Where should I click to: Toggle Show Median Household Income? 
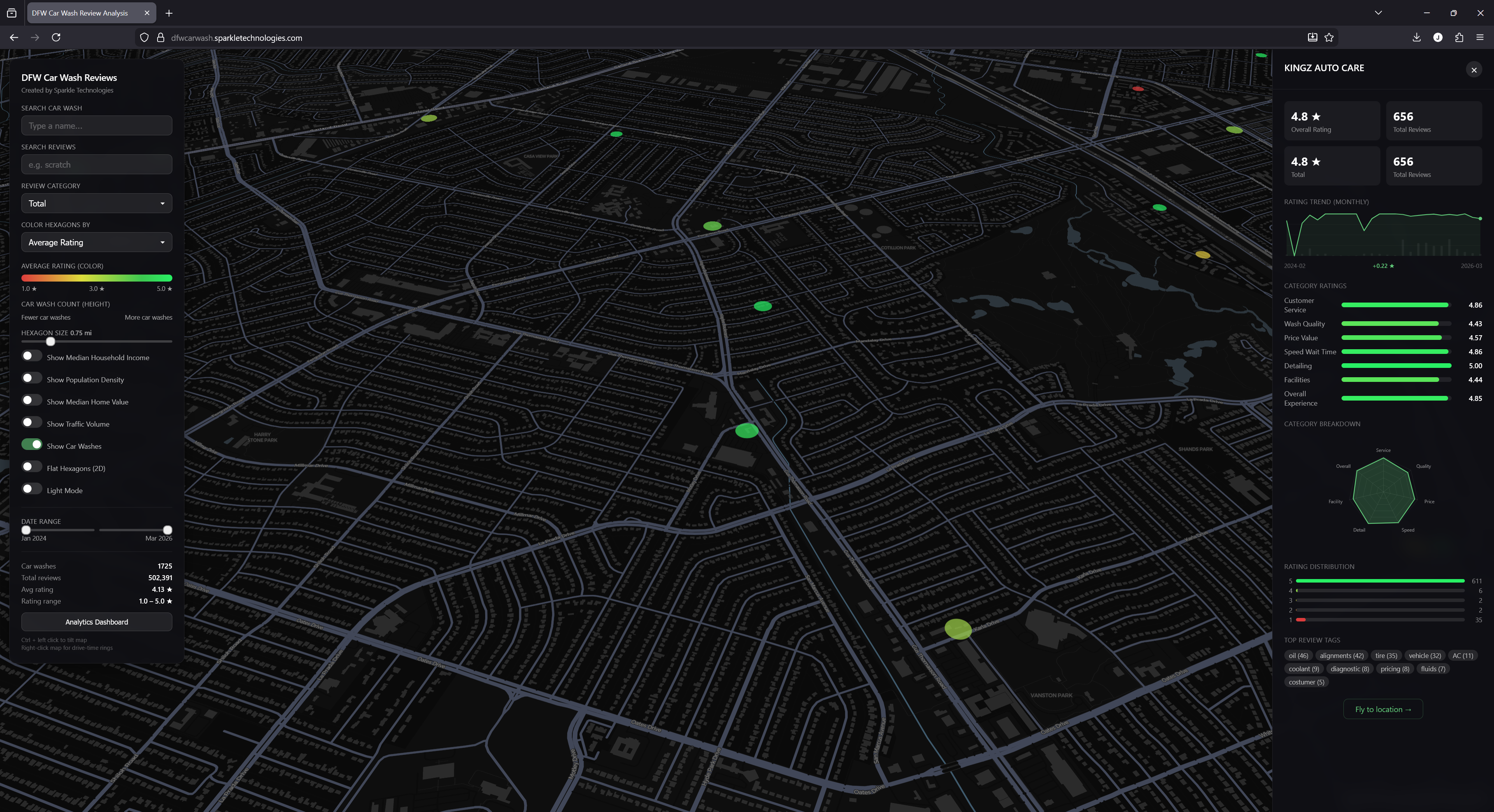point(32,357)
